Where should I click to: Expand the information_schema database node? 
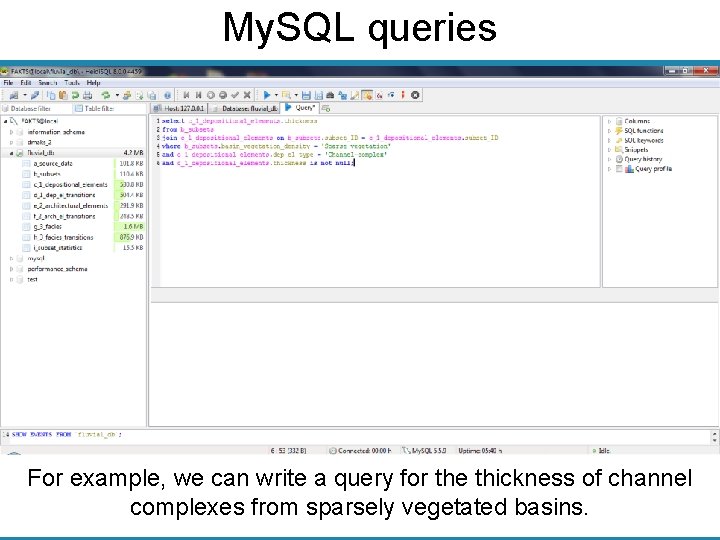pyautogui.click(x=11, y=132)
